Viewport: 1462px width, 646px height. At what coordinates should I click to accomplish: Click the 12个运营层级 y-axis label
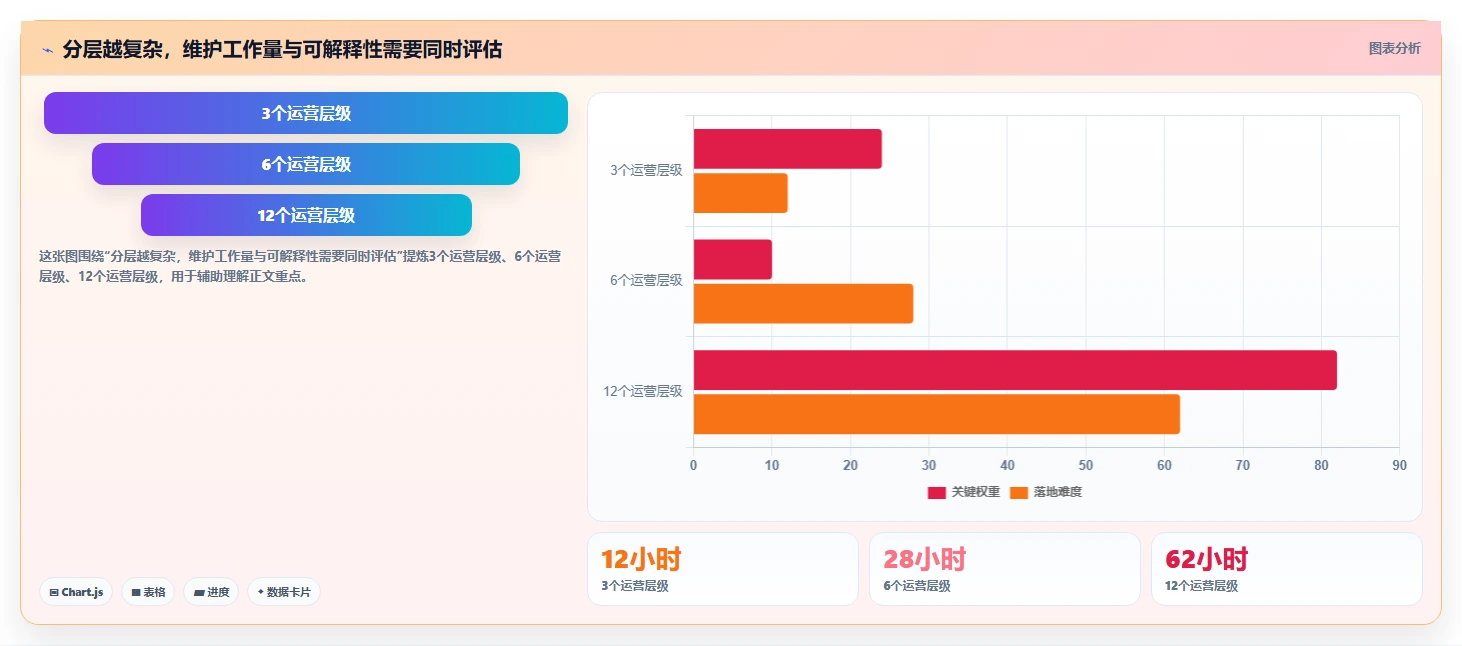(643, 391)
